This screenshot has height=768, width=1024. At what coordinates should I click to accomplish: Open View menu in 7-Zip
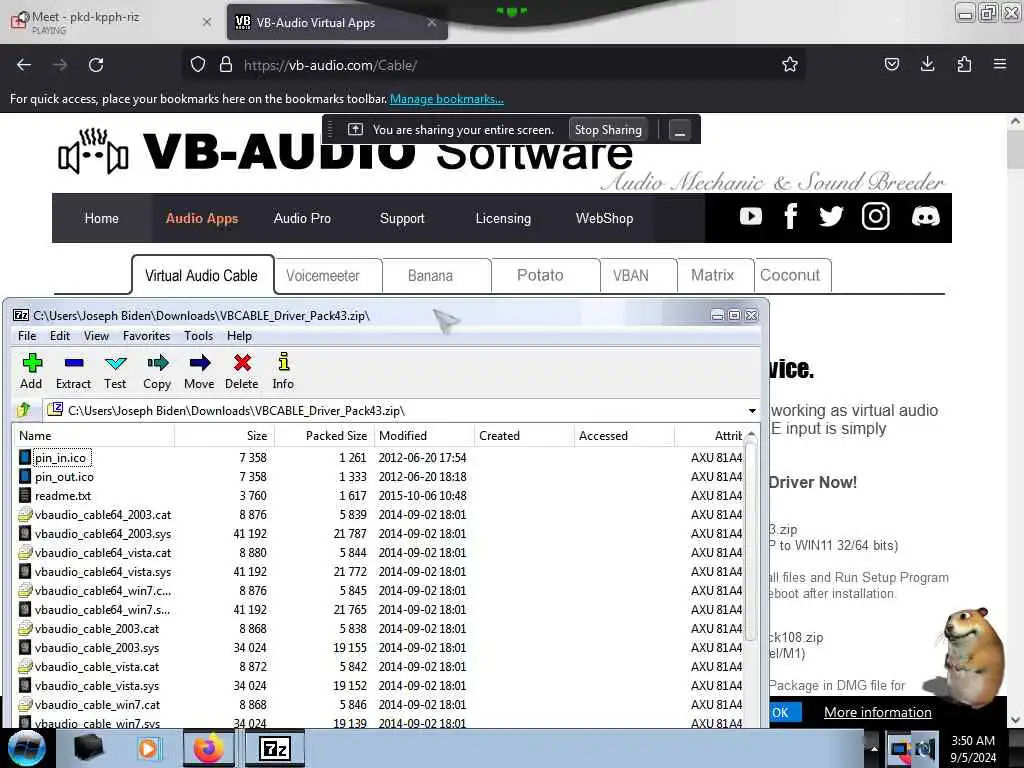pos(96,336)
